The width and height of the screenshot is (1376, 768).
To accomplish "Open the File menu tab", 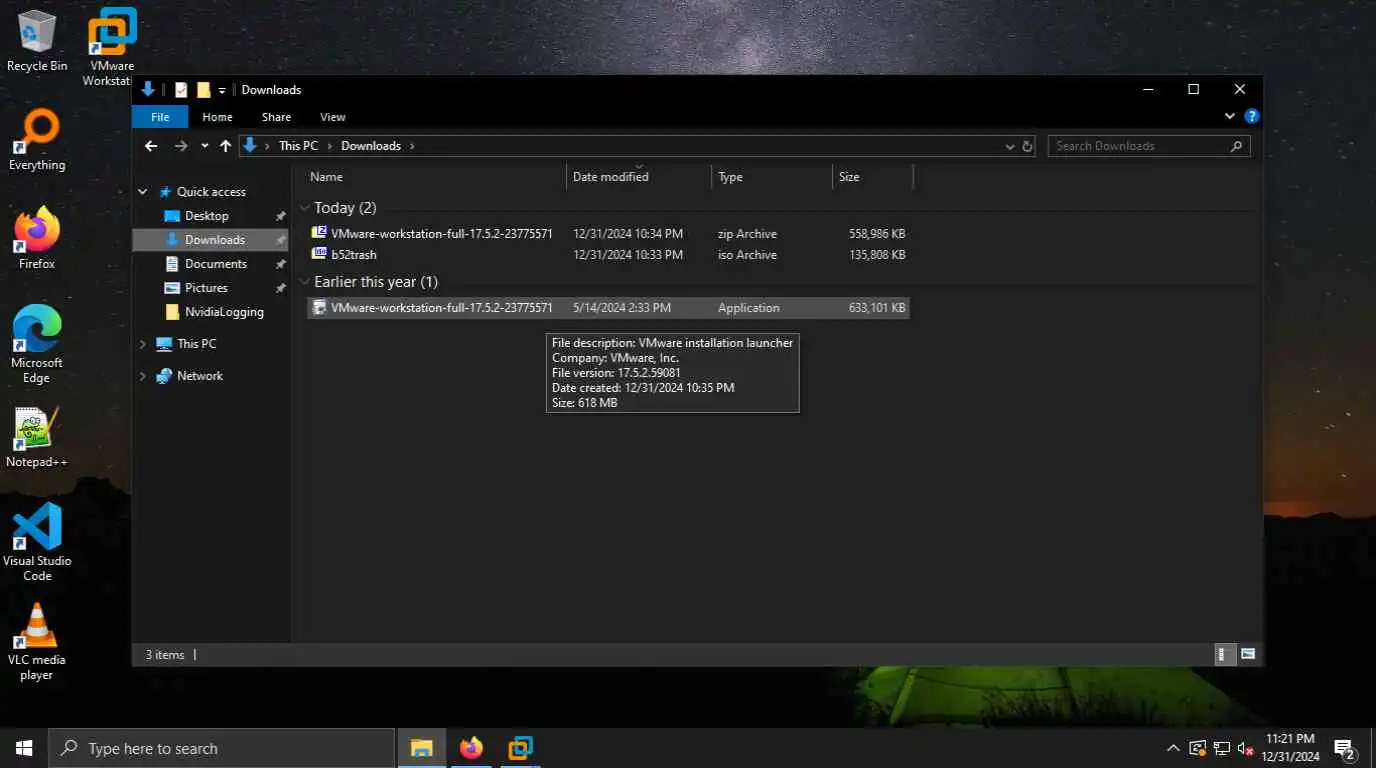I will click(x=160, y=117).
